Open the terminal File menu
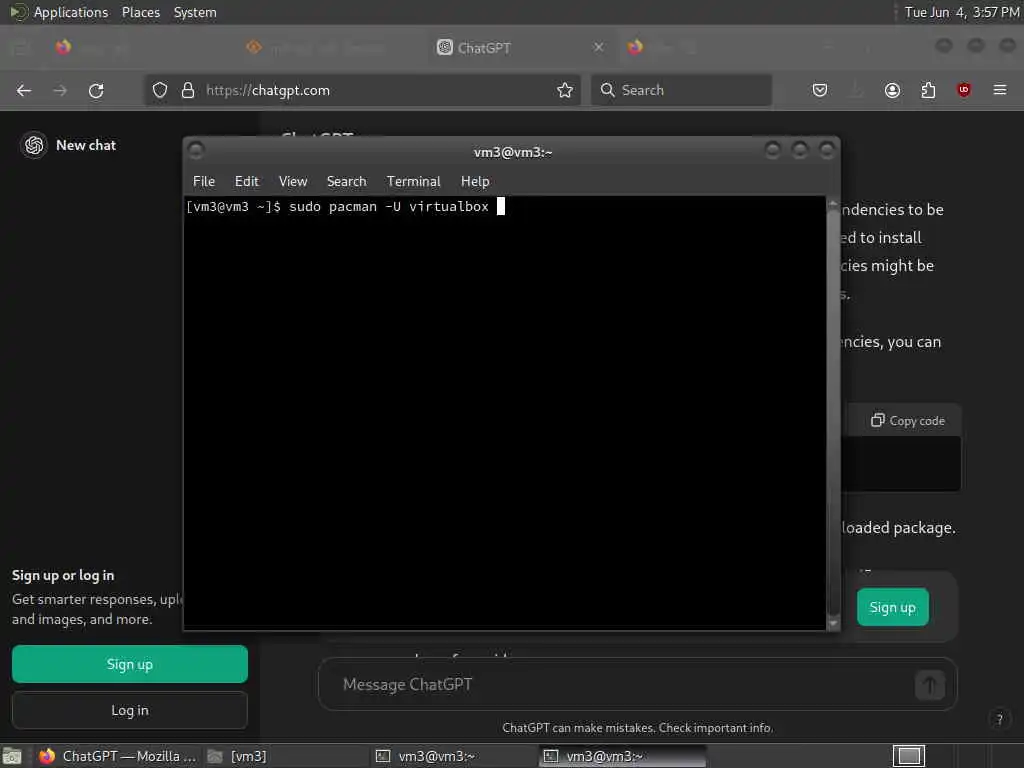This screenshot has height=768, width=1024. tap(204, 182)
